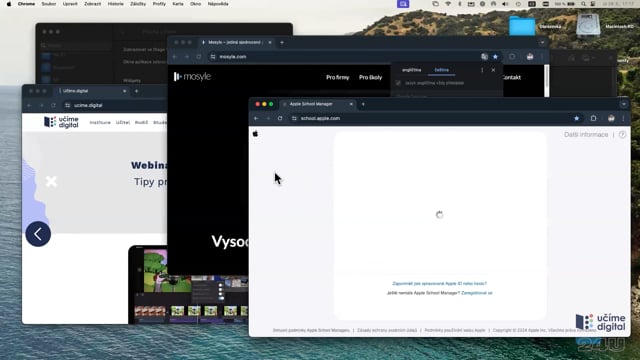Open forgotten Apple ID or password link
This screenshot has width=640, height=360.
pos(439,283)
